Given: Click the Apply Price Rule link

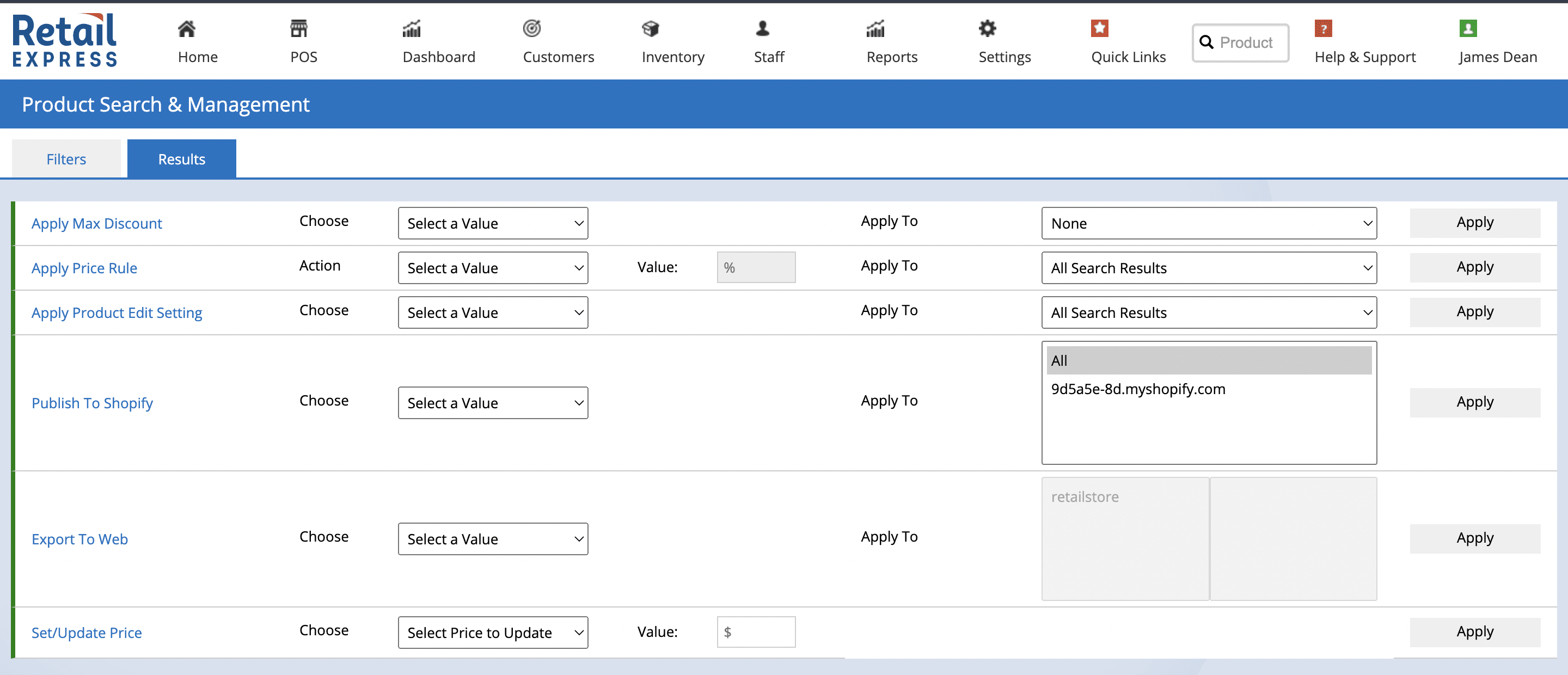Looking at the screenshot, I should pos(84,268).
